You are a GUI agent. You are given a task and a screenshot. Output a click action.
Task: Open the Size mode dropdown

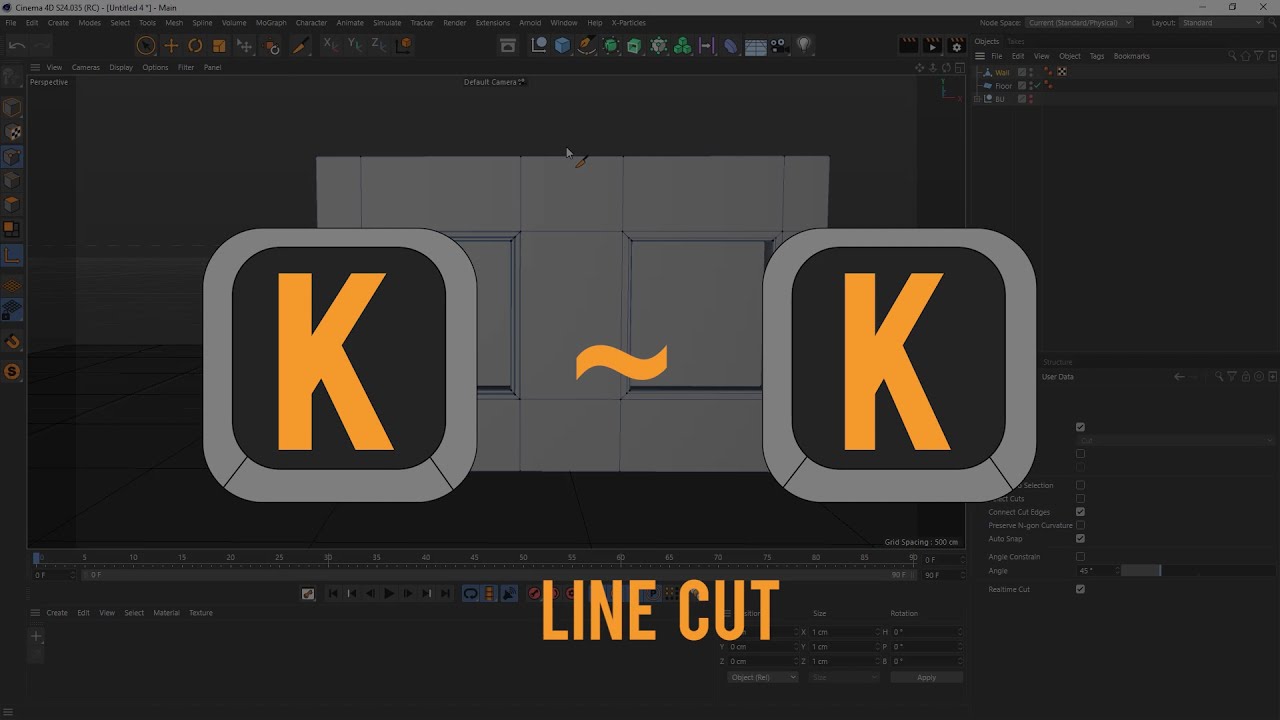(844, 677)
